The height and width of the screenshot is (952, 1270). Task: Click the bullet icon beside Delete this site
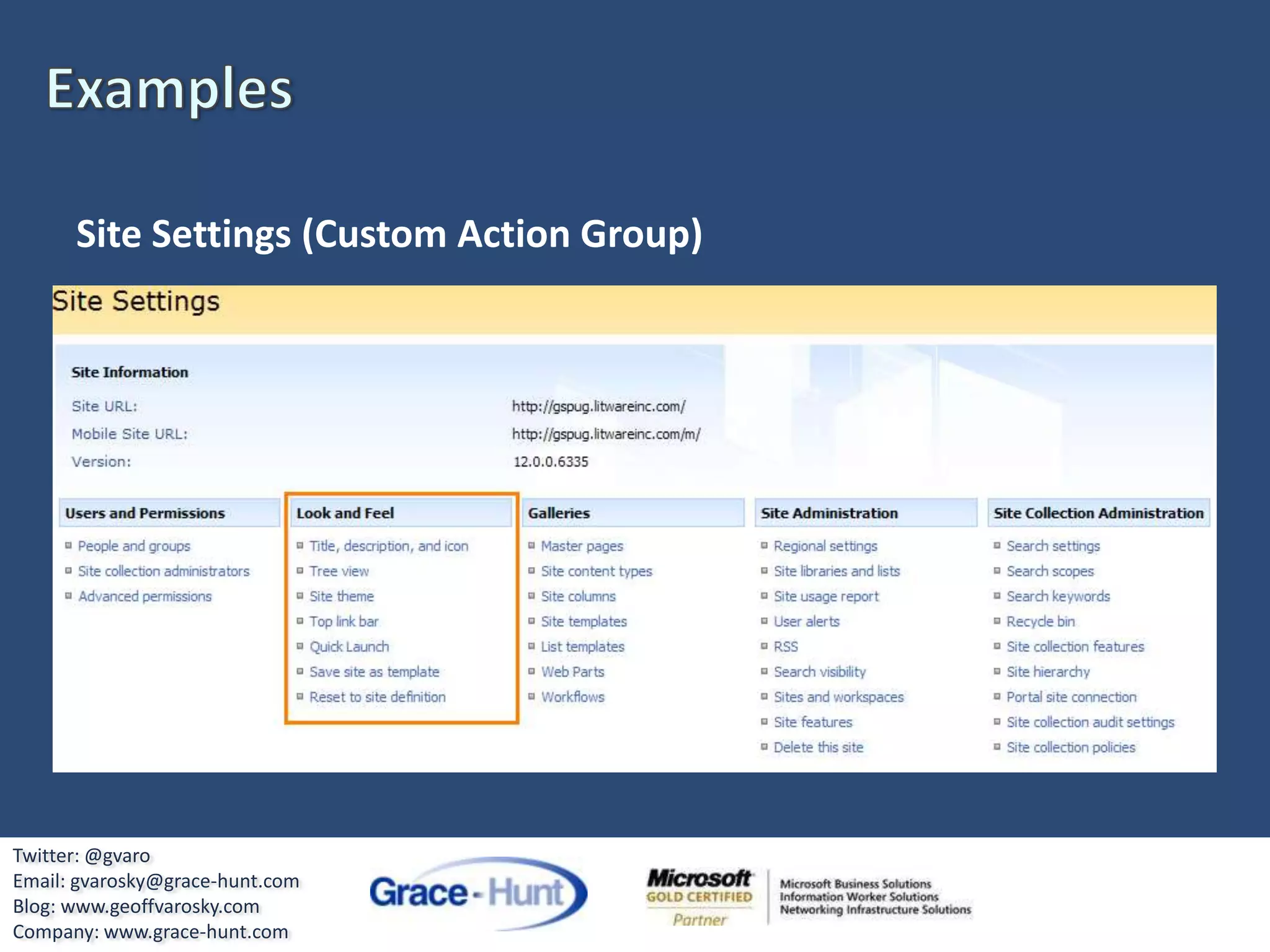(764, 747)
